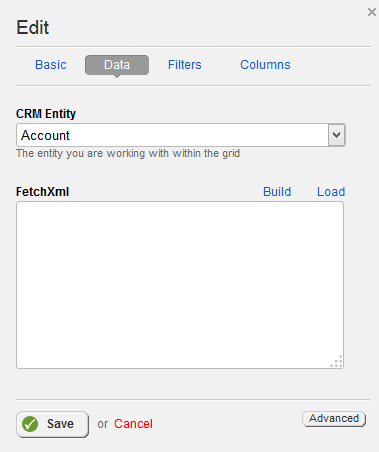Click the Edit dialog heading

click(x=33, y=27)
